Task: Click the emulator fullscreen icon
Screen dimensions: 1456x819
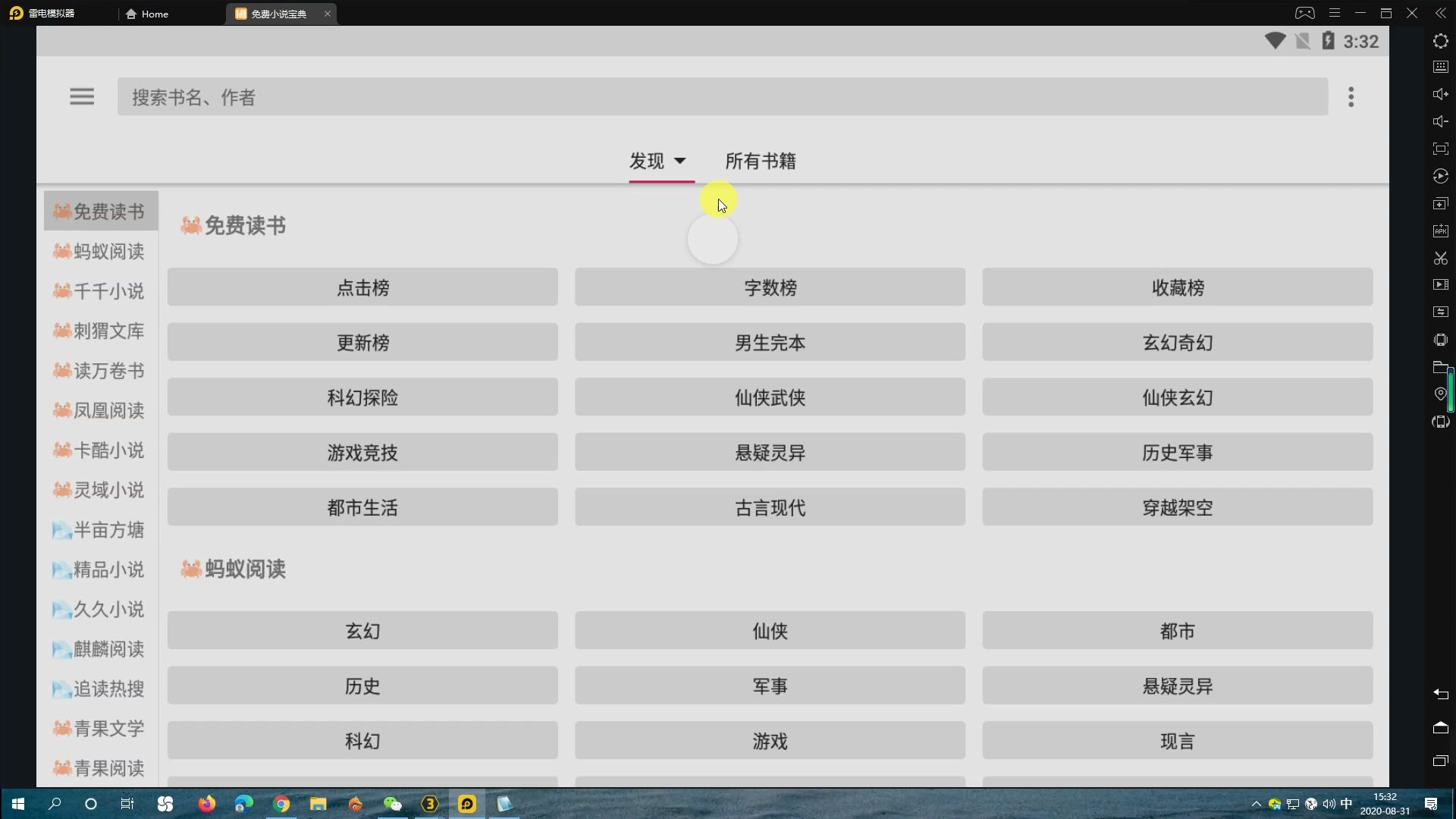Action: [1440, 149]
